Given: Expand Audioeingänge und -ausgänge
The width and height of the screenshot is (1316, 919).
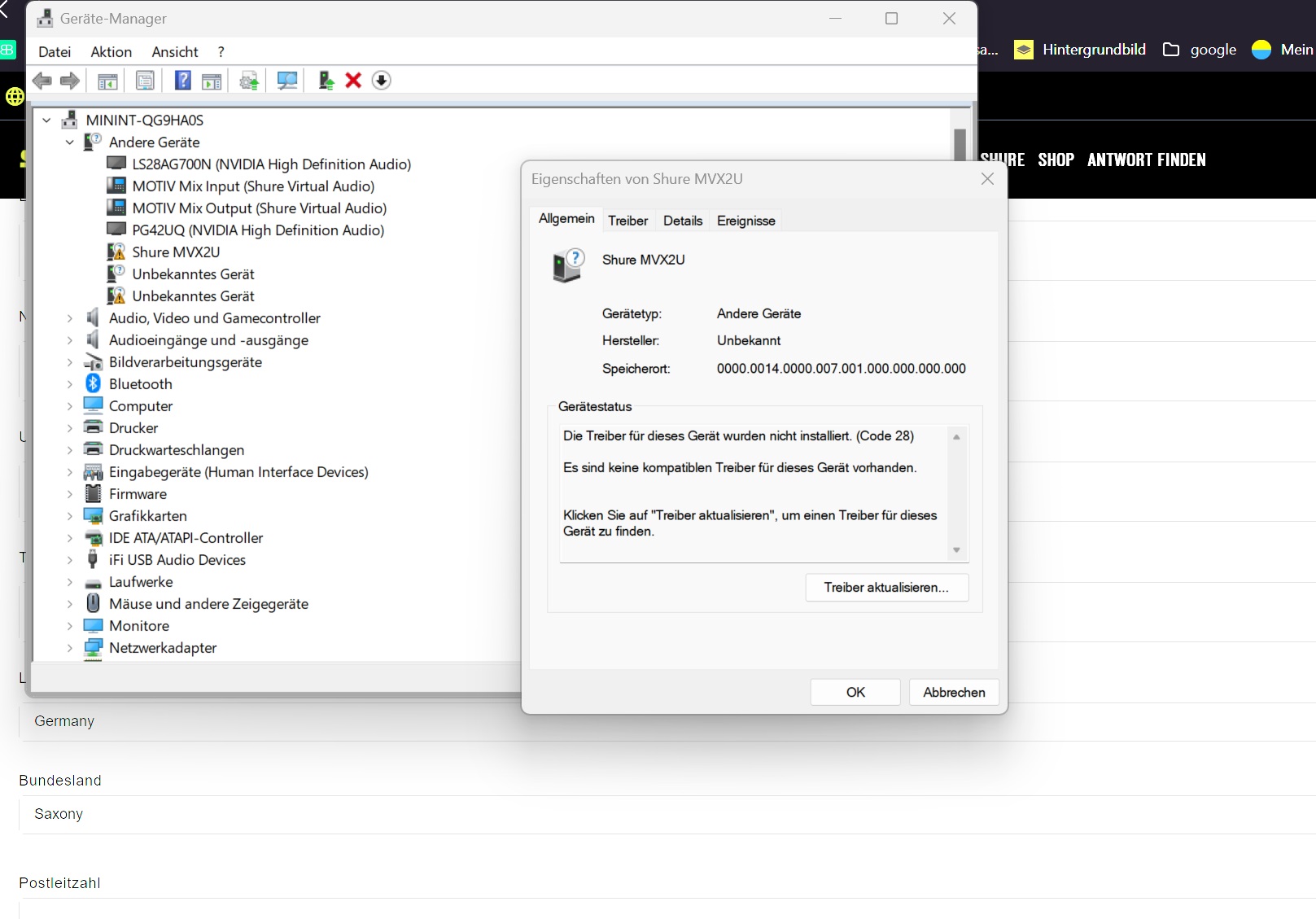Looking at the screenshot, I should coord(70,340).
